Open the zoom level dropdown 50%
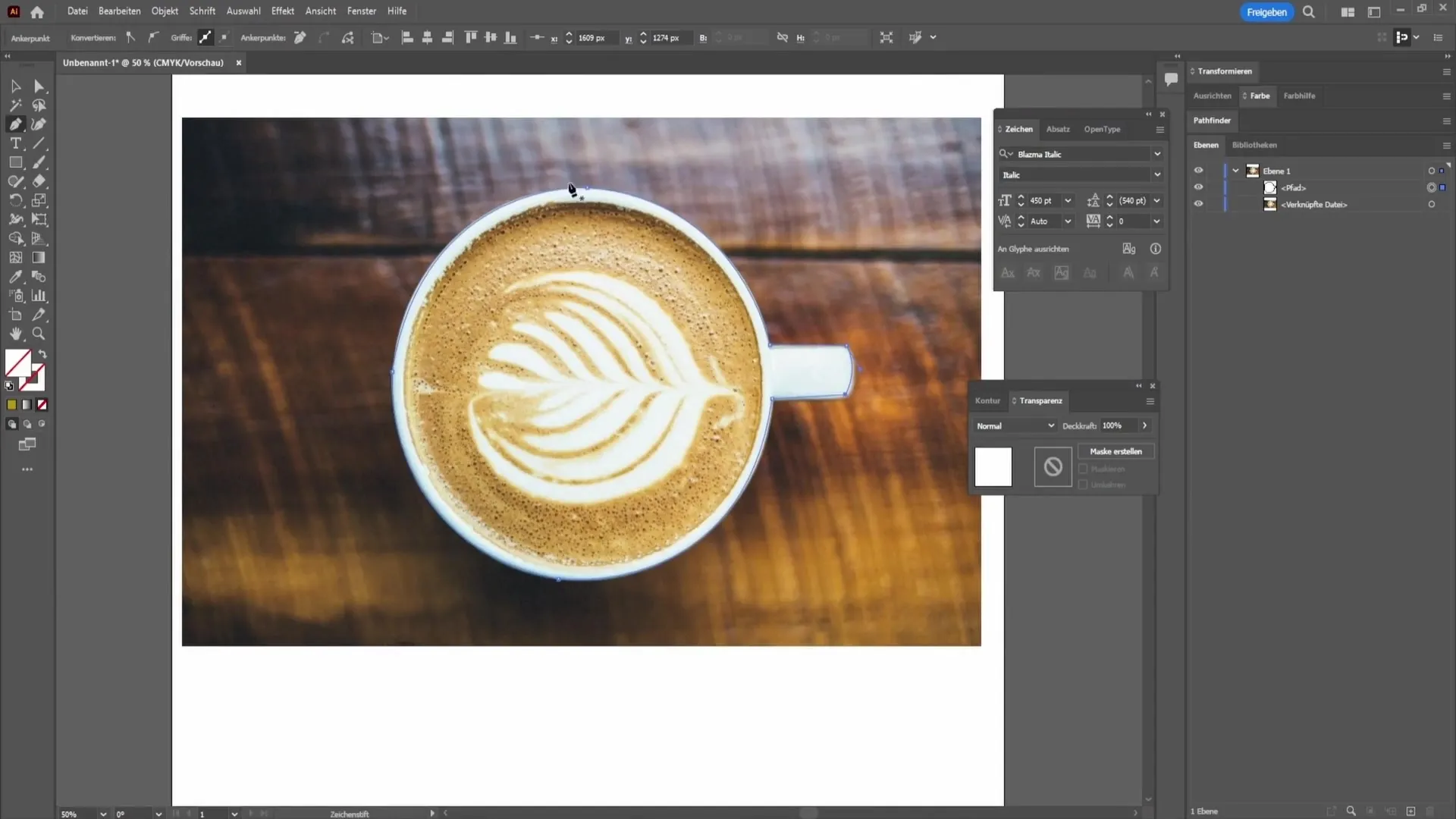This screenshot has height=819, width=1456. tap(103, 814)
